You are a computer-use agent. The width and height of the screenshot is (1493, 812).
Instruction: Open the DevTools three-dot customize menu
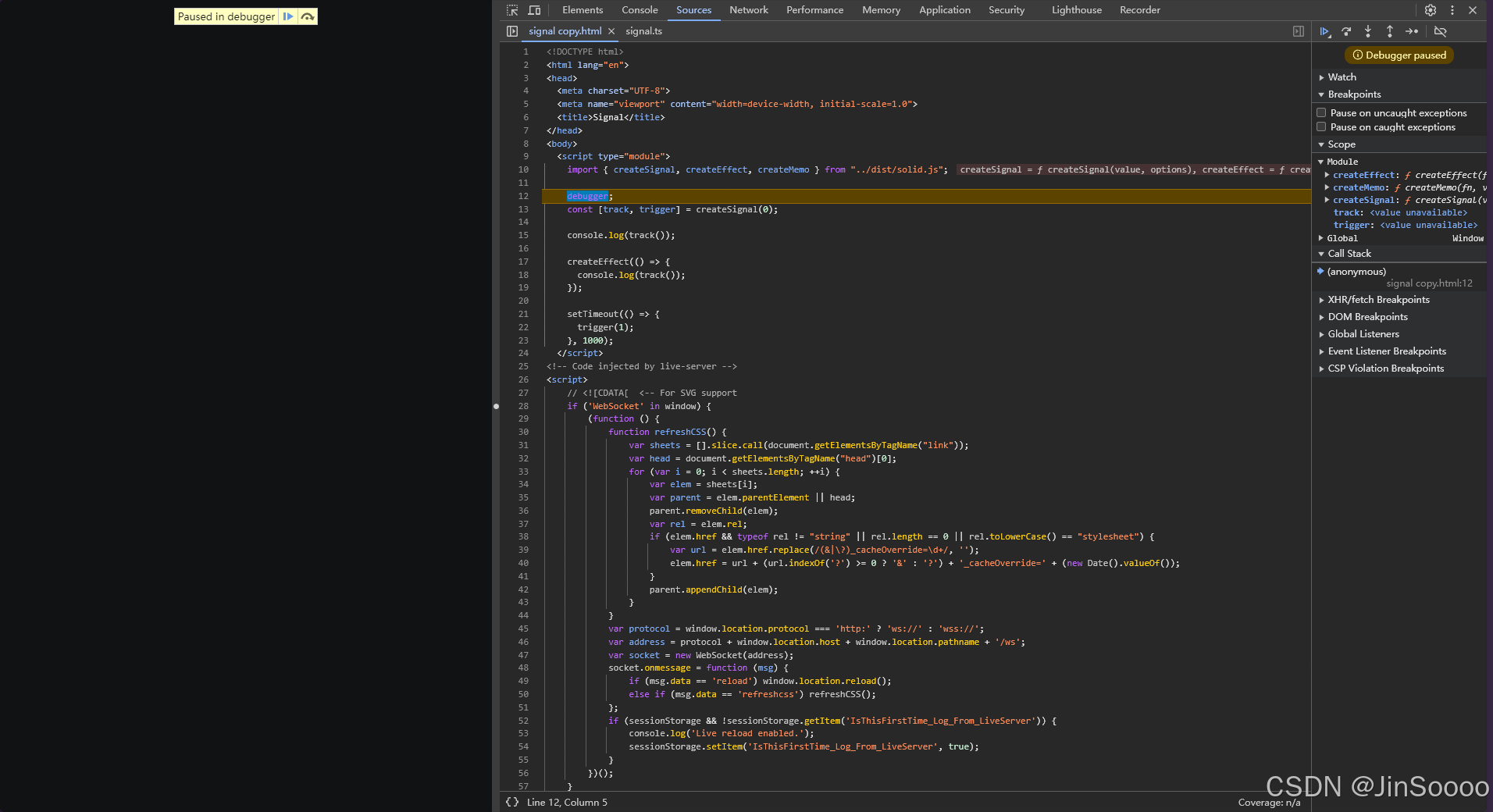1452,10
